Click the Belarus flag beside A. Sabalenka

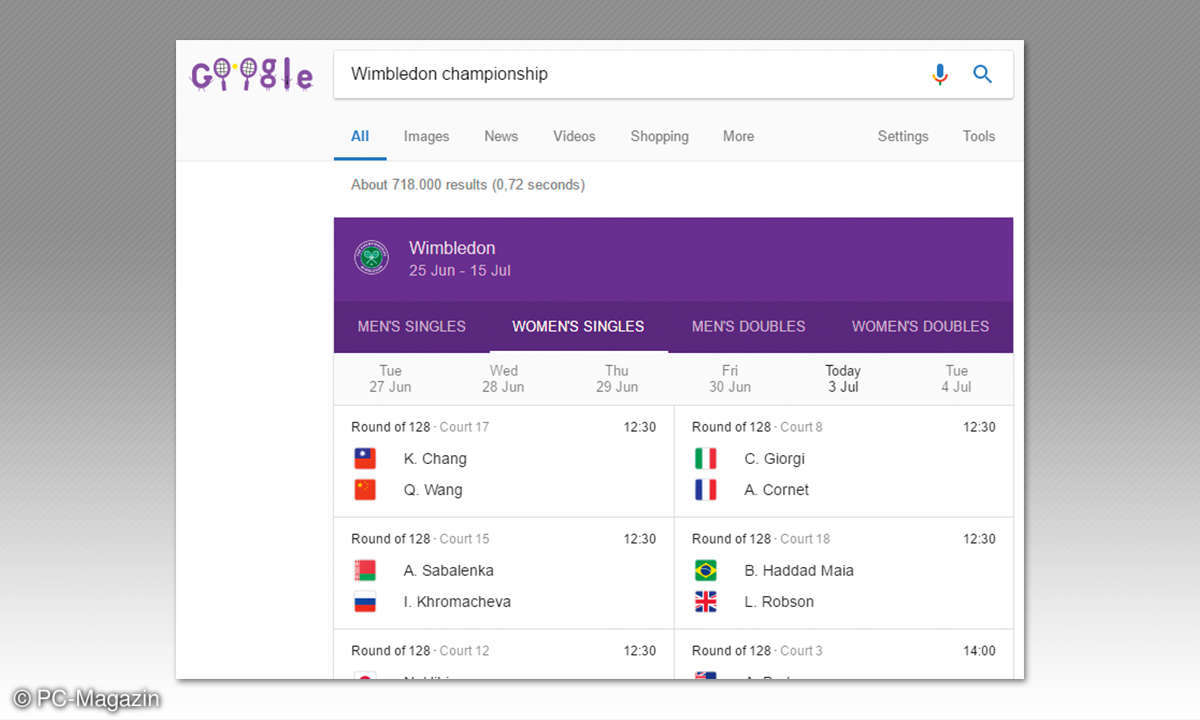(365, 571)
